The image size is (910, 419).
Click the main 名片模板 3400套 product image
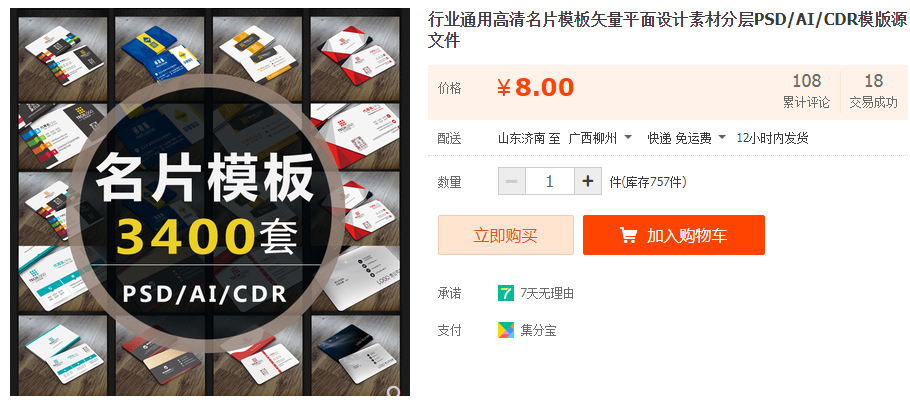210,202
